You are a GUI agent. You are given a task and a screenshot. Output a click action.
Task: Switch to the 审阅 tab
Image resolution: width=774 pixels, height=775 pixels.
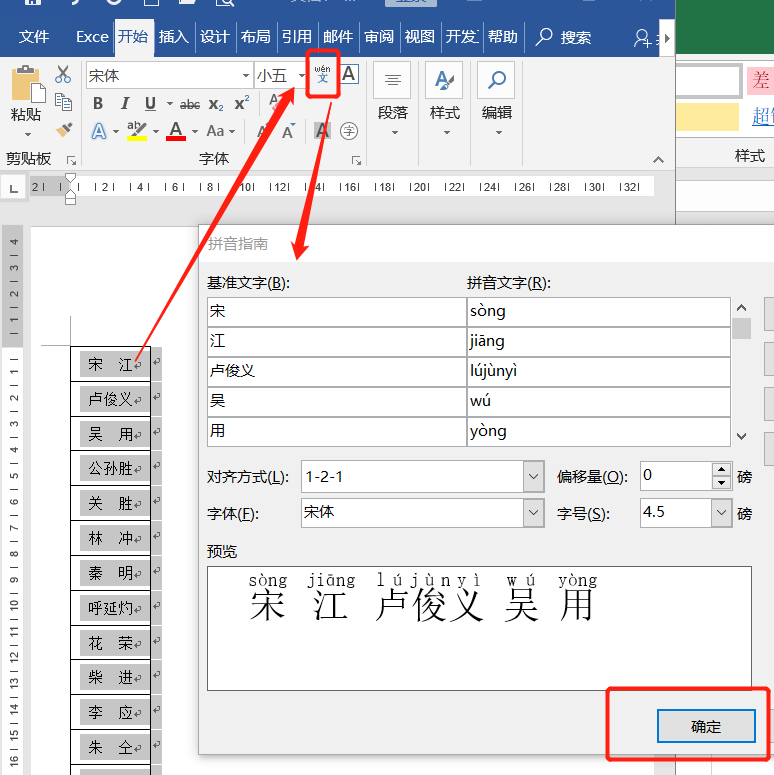point(379,37)
